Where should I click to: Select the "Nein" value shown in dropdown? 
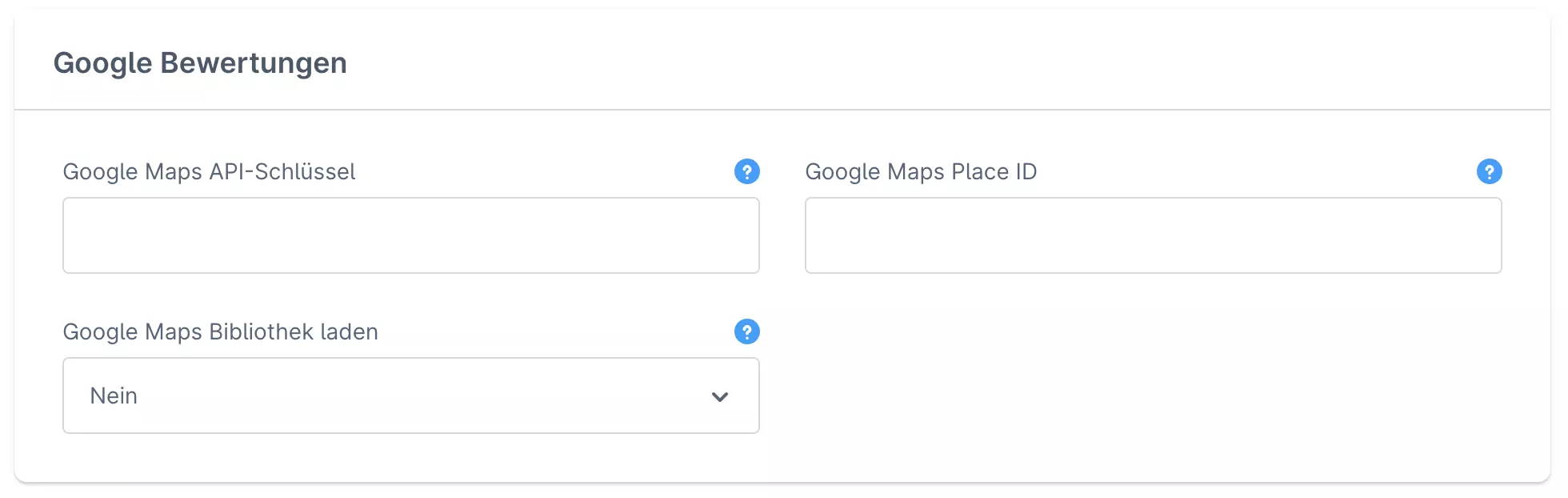click(x=114, y=396)
